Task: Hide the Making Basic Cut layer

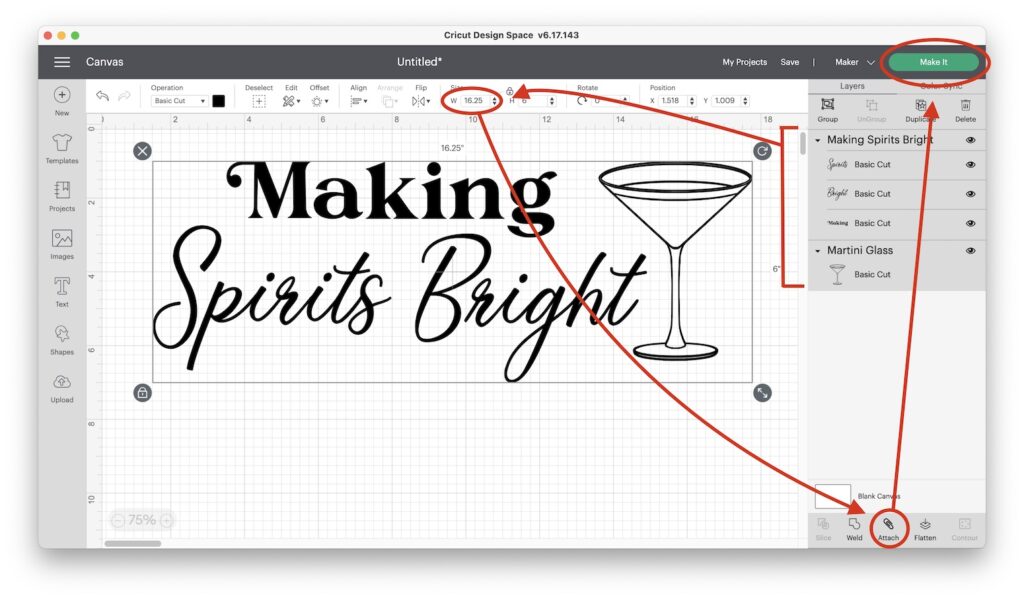Action: (x=970, y=223)
